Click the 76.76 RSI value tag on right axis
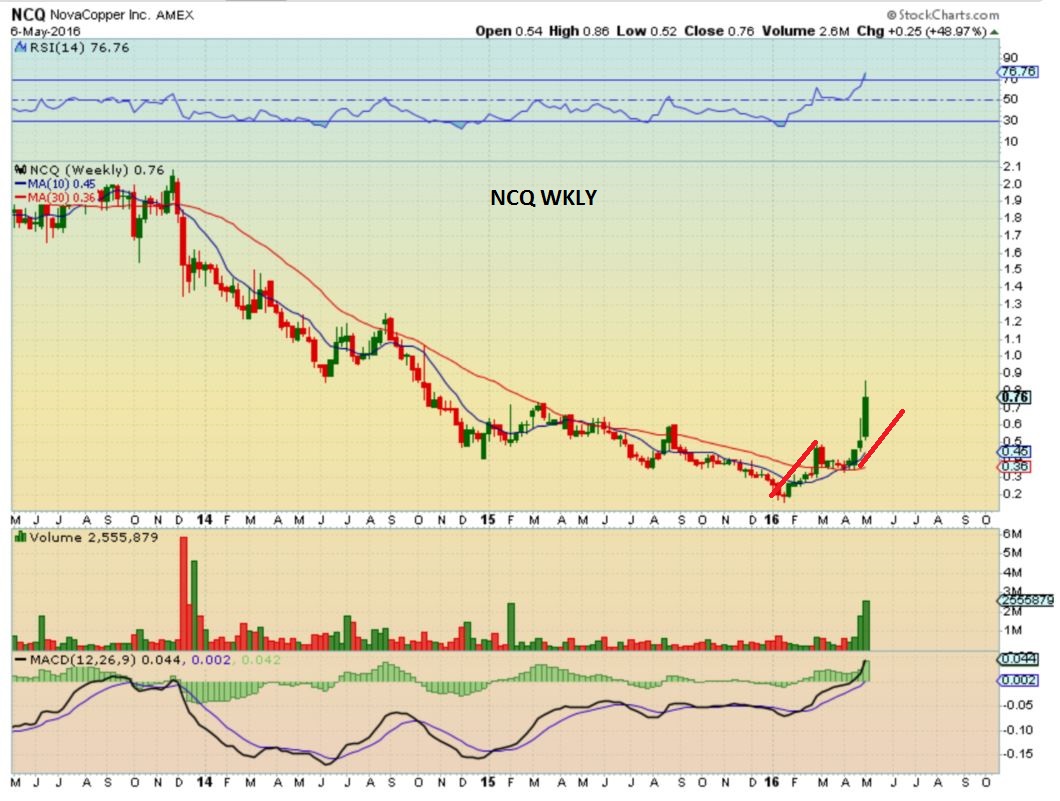Image resolution: width=1060 pixels, height=801 pixels. [x=1018, y=71]
